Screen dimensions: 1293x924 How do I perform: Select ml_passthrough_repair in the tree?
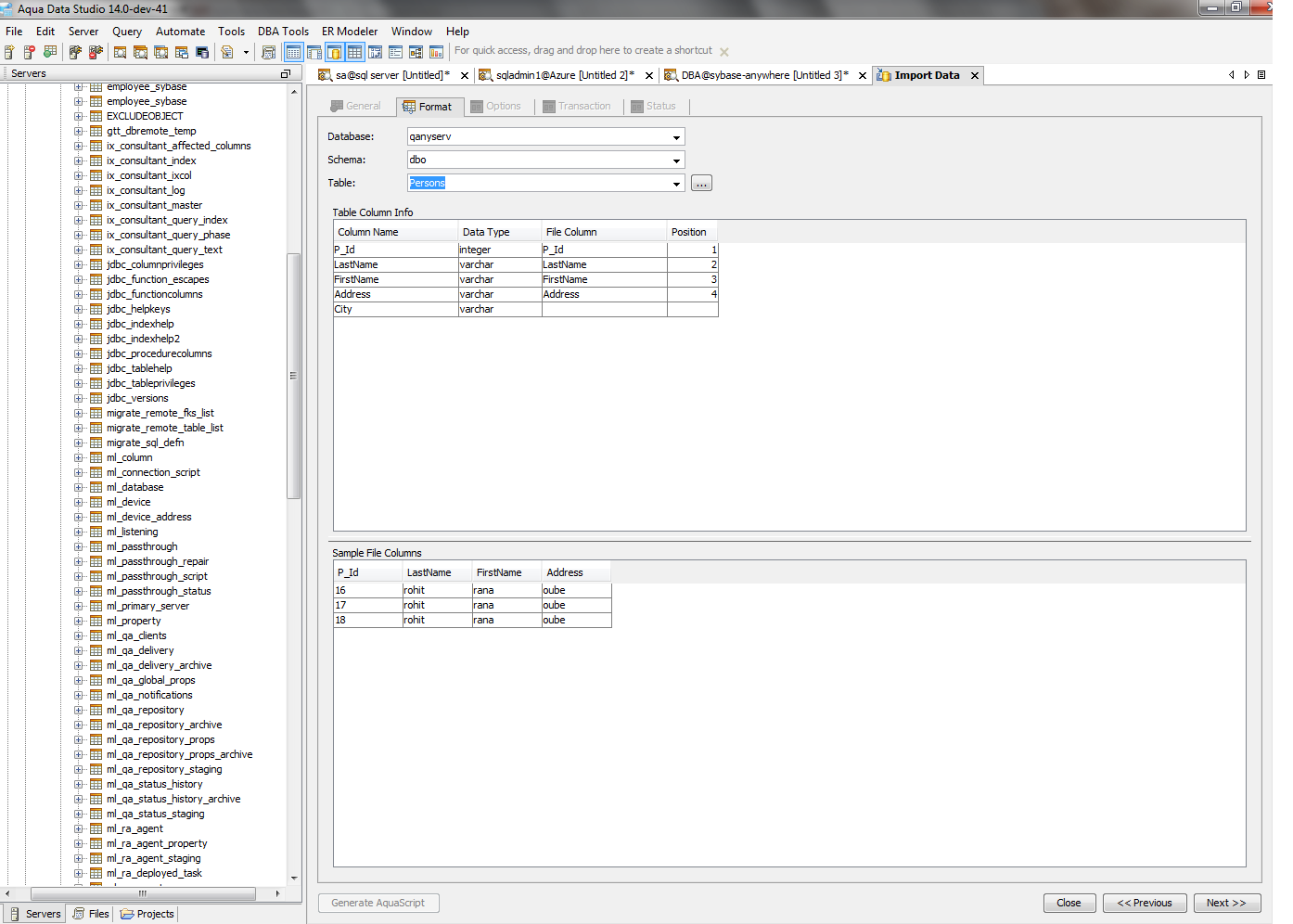(x=158, y=561)
